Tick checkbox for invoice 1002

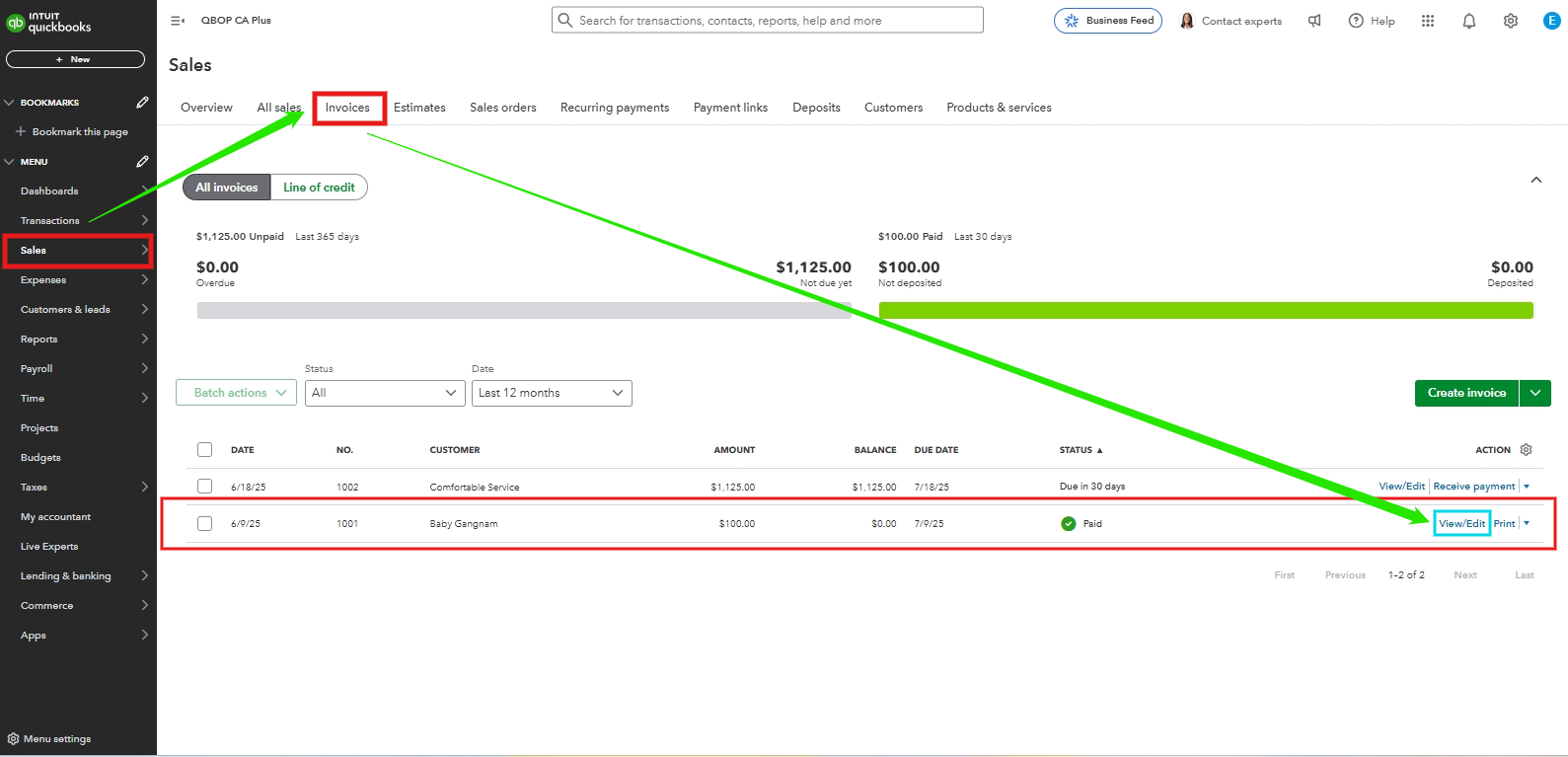coord(204,487)
